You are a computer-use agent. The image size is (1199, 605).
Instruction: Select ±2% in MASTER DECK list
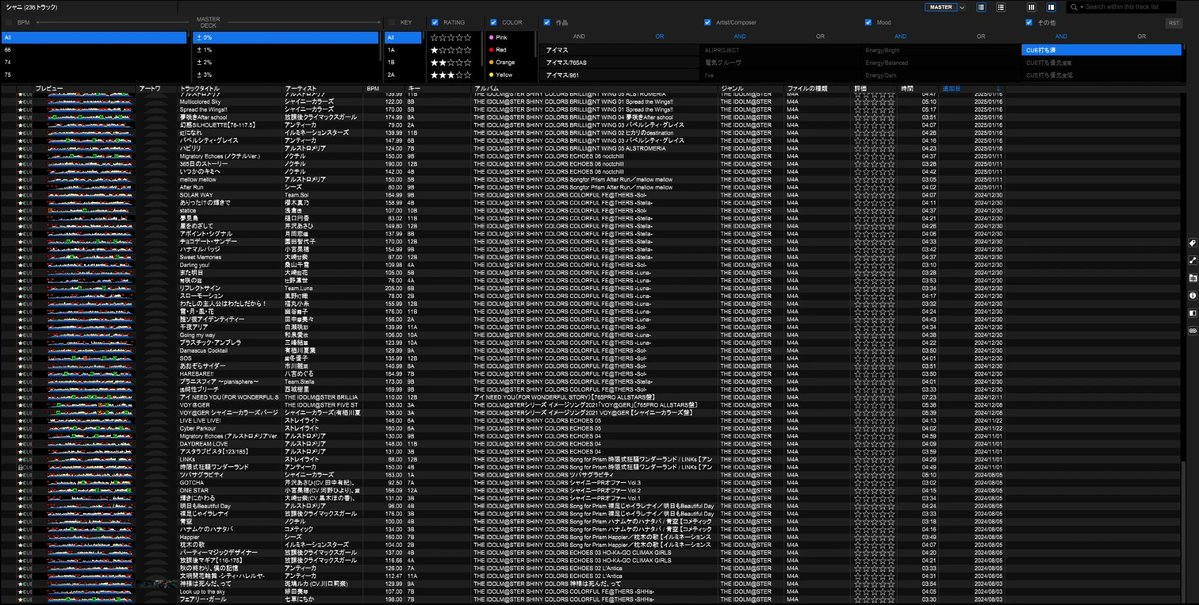coord(284,62)
